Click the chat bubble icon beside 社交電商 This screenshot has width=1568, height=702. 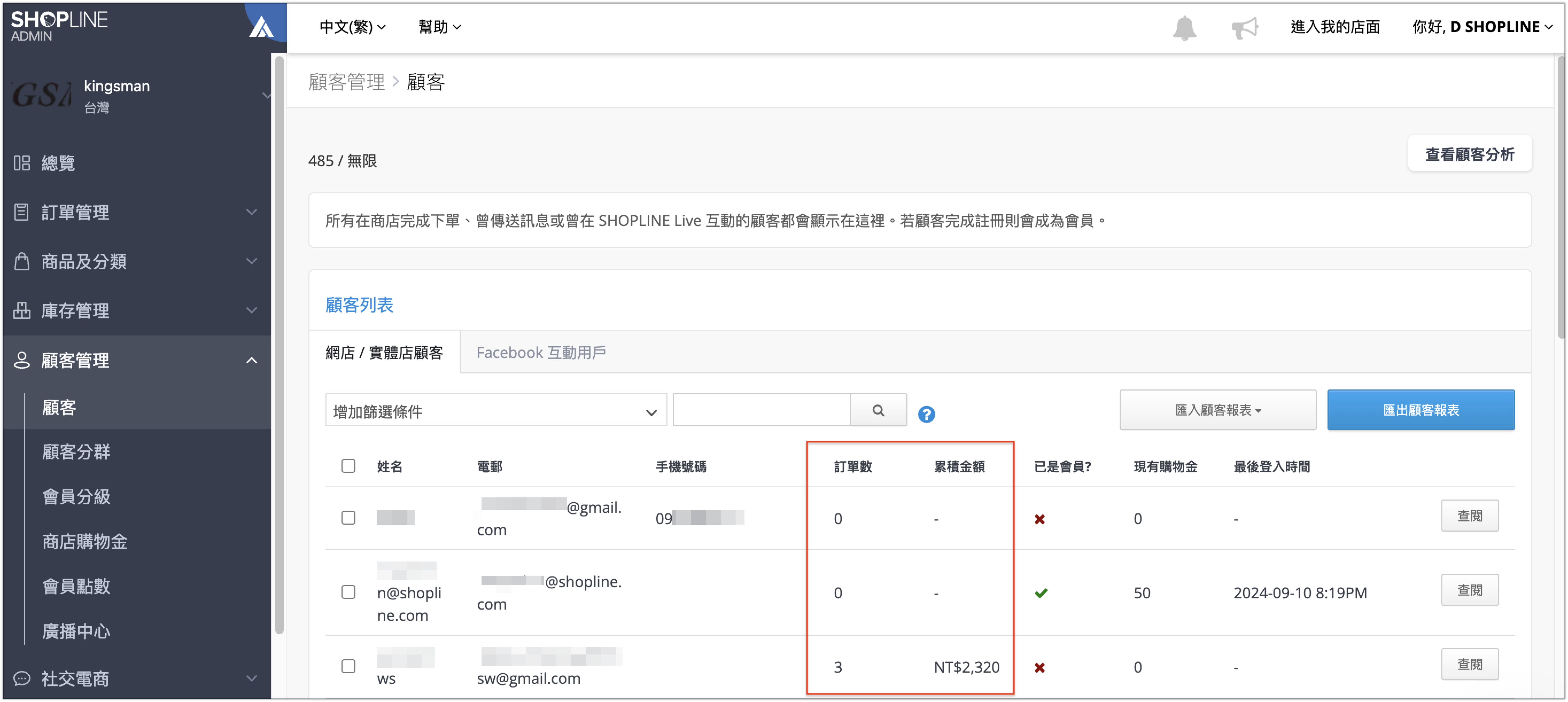[22, 678]
